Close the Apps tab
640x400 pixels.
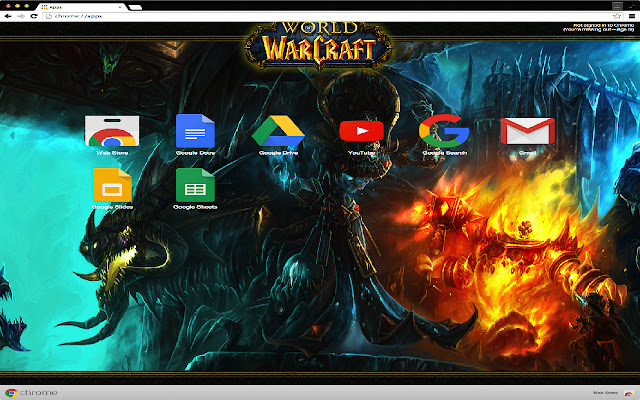tap(120, 7)
